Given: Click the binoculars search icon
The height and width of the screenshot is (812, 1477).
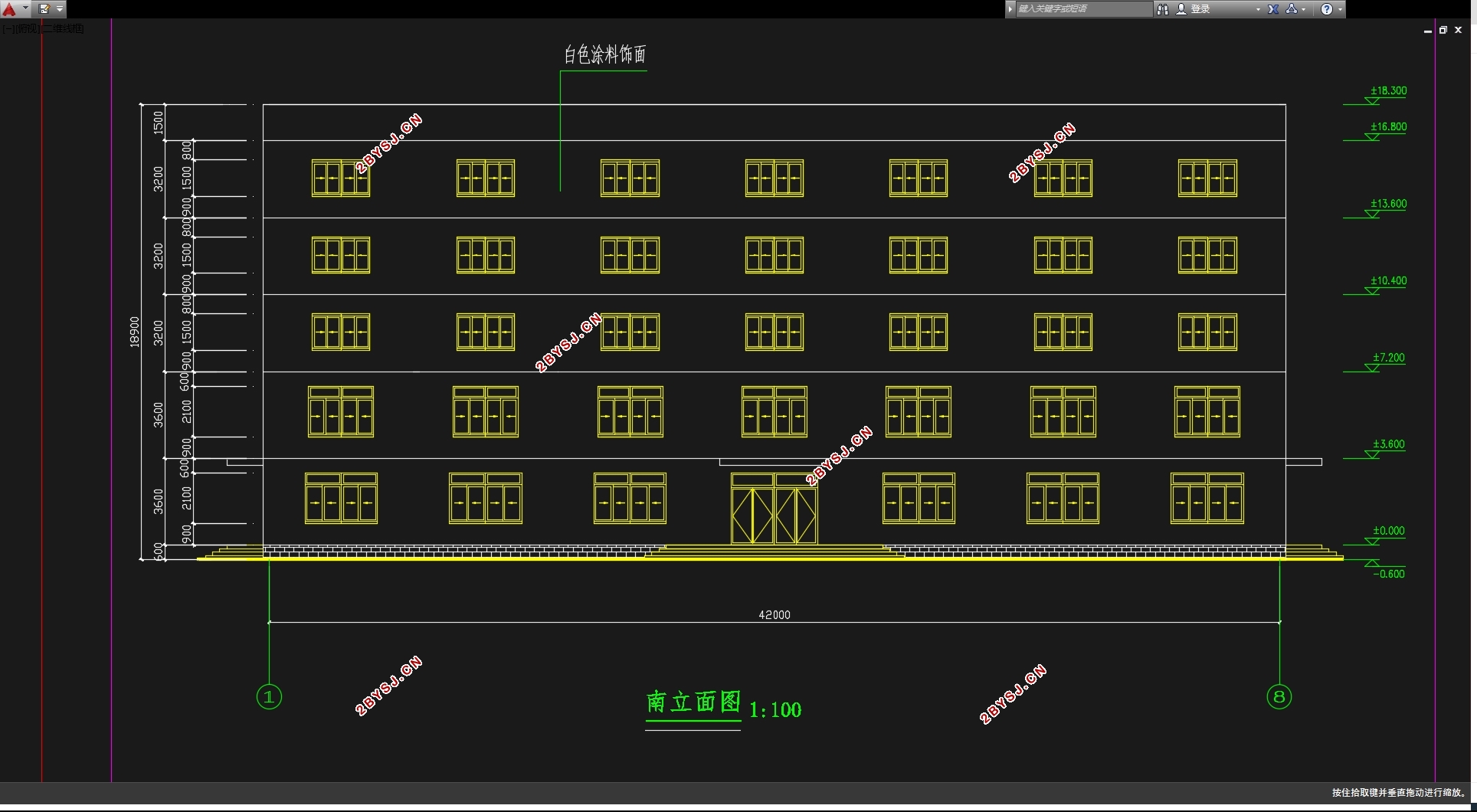Looking at the screenshot, I should click(1162, 9).
